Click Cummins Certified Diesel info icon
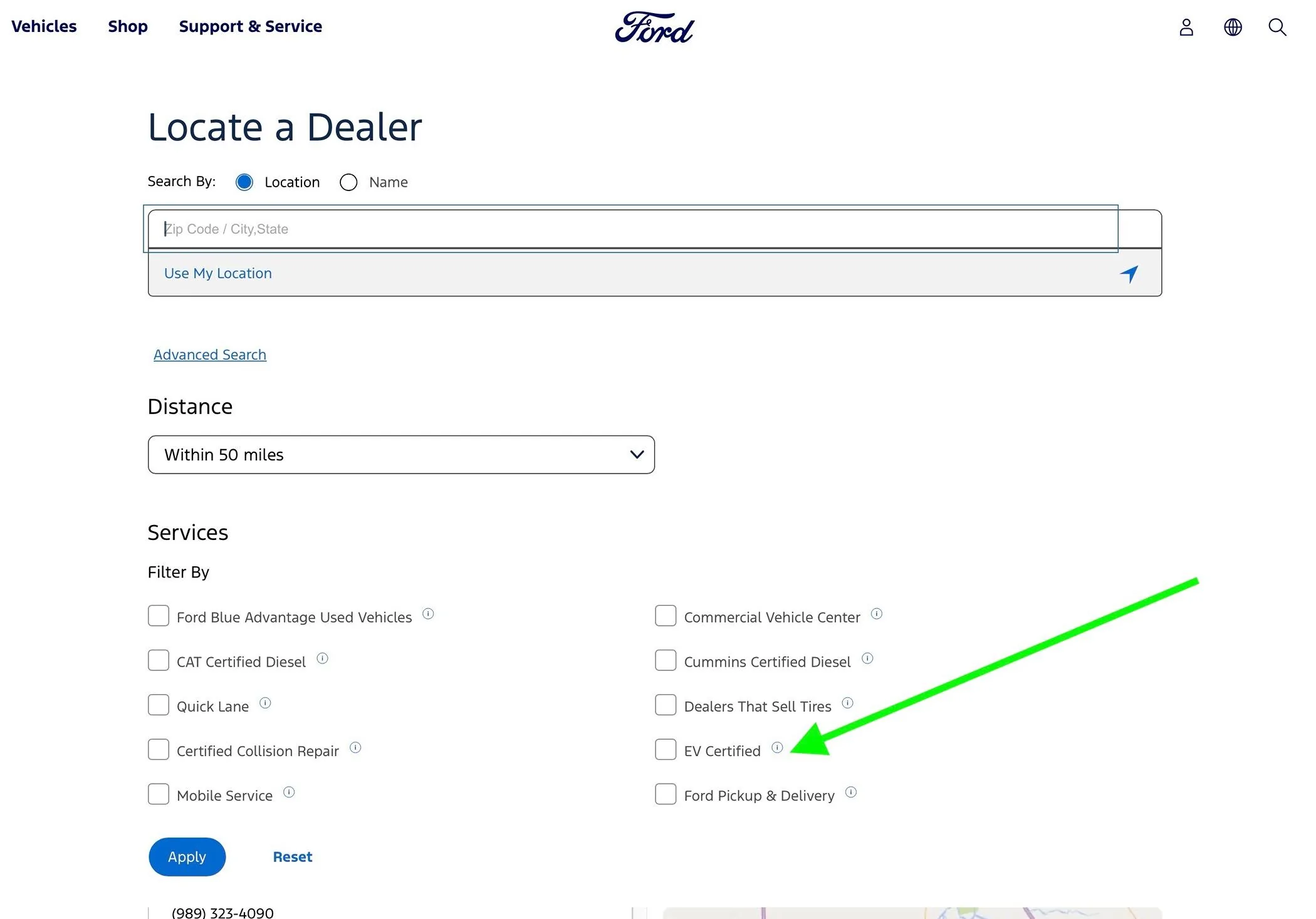 coord(867,658)
